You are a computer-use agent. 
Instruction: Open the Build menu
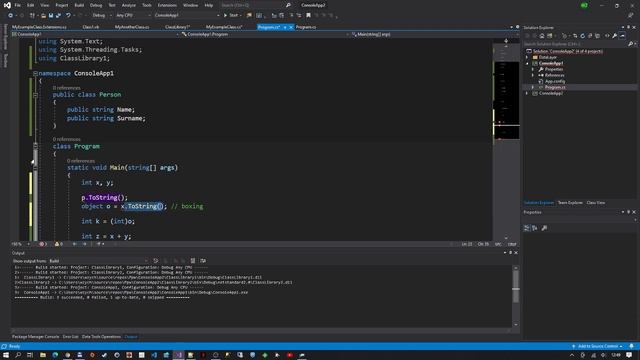(x=79, y=5)
